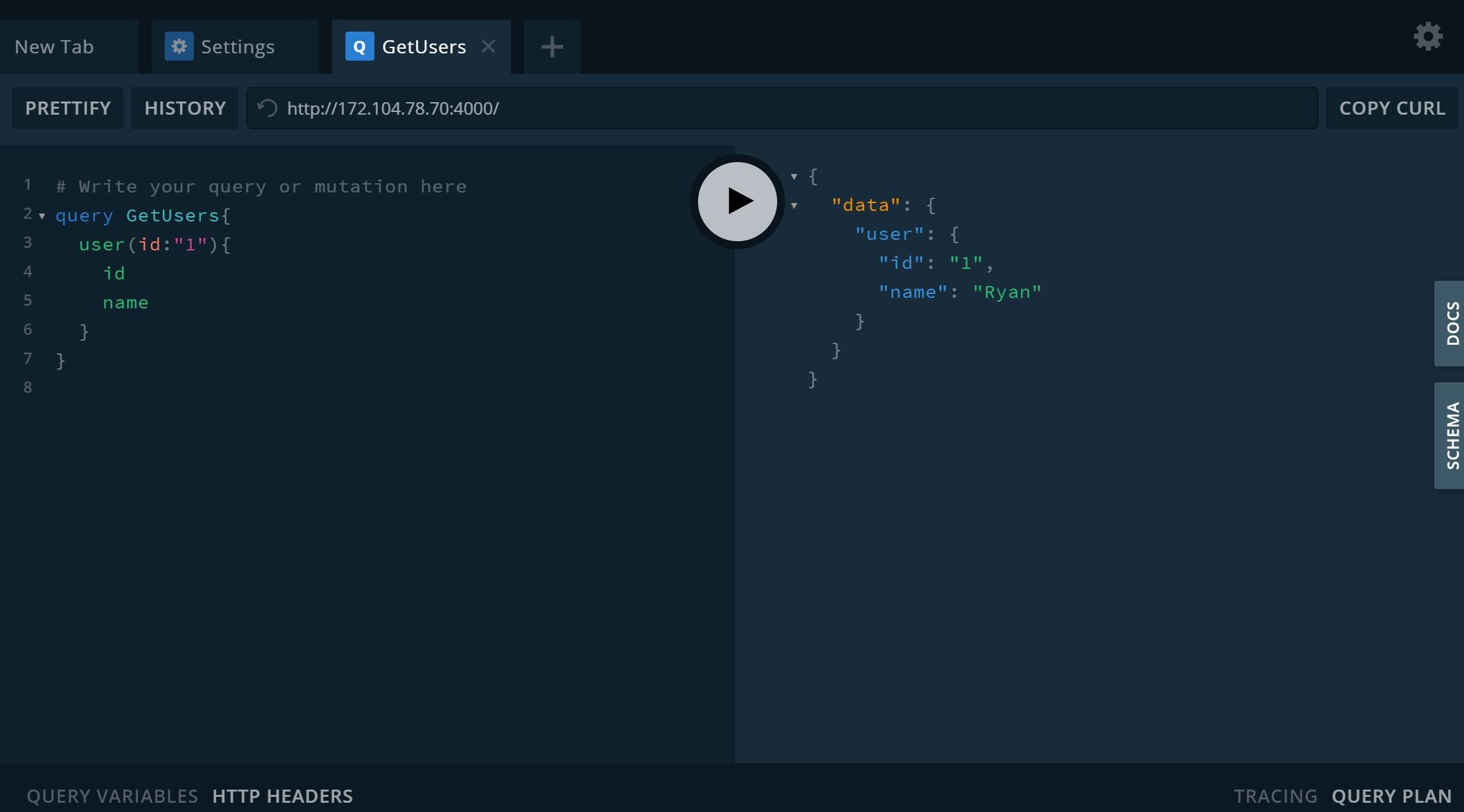Switch to the Settings tab
Viewport: 1464px width, 812px height.
235,47
